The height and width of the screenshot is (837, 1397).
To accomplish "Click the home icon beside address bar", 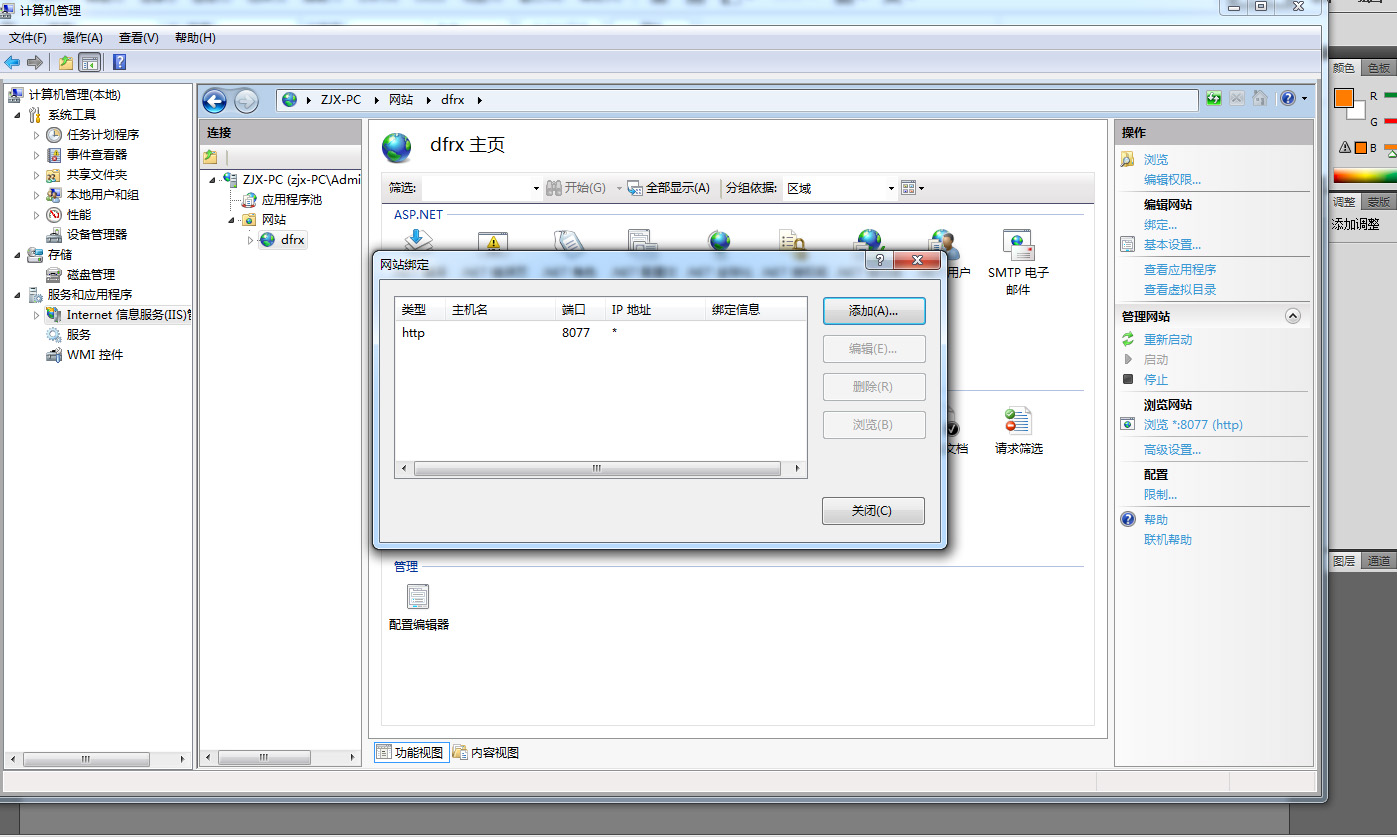I will [1260, 99].
